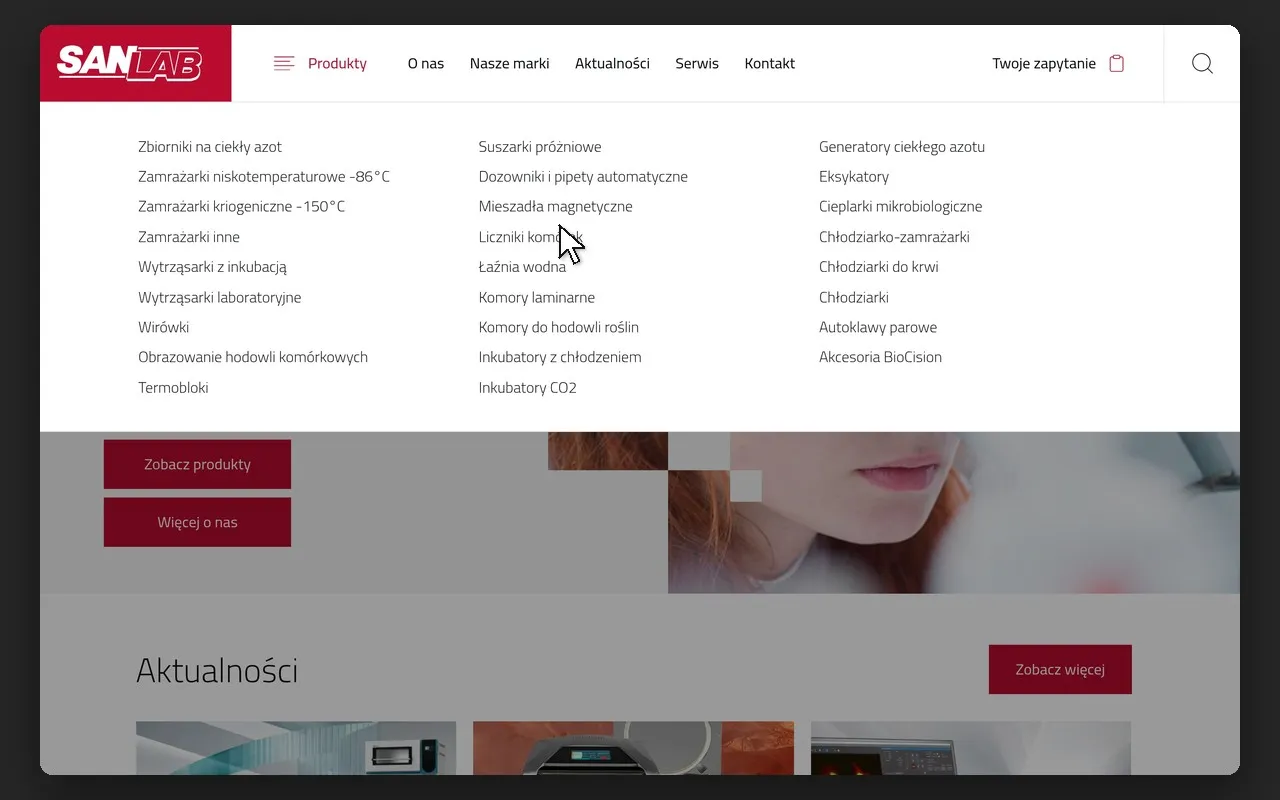The image size is (1280, 800).
Task: Select Cieplarki mikrobiologiczne
Action: (901, 207)
